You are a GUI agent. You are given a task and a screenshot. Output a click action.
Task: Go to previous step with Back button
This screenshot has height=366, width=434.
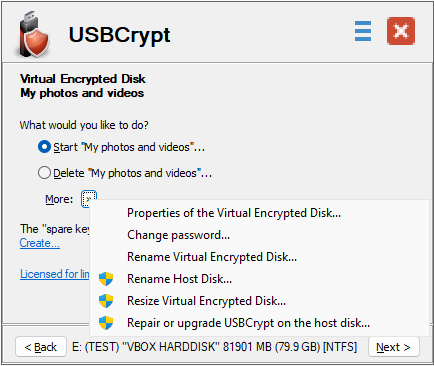[x=41, y=347]
